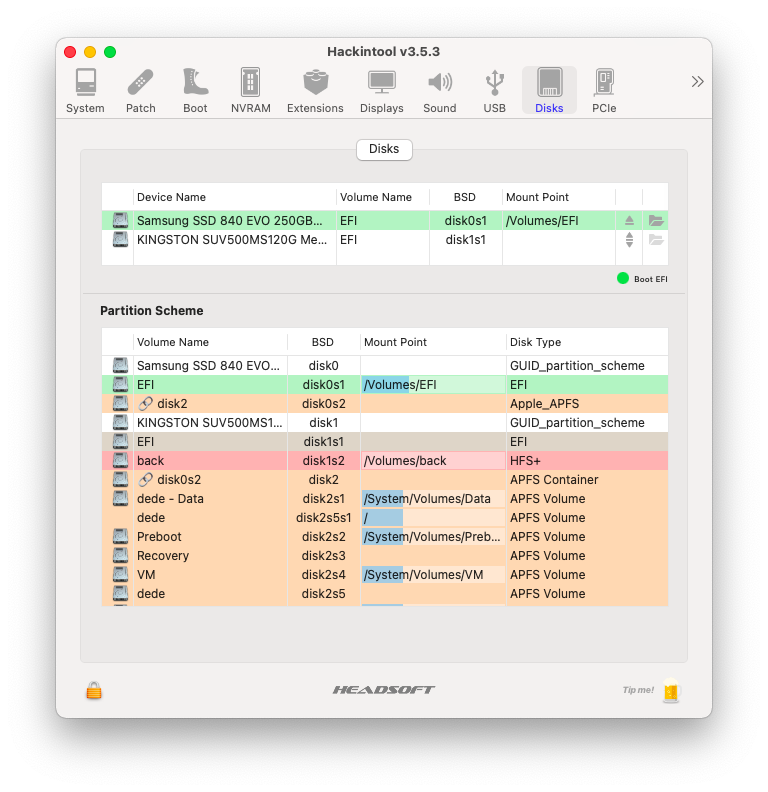Open the USB toolbar section
The height and width of the screenshot is (792, 768).
(494, 91)
